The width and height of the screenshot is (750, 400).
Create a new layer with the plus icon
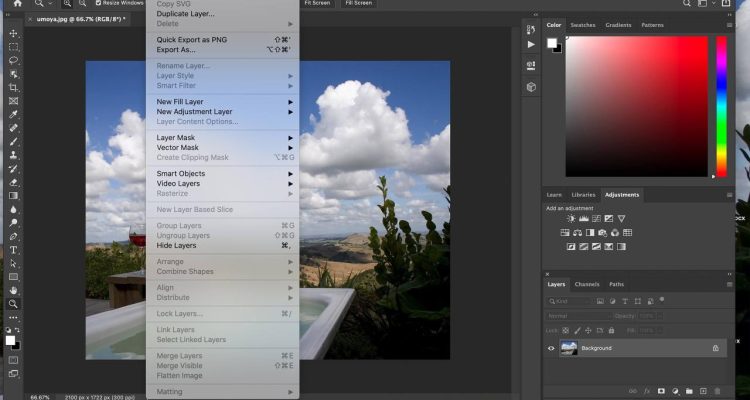pos(703,391)
